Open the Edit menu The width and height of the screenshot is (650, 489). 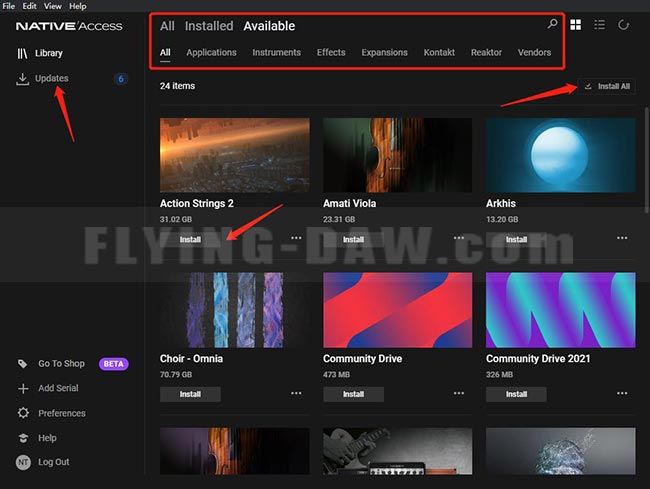pos(29,6)
